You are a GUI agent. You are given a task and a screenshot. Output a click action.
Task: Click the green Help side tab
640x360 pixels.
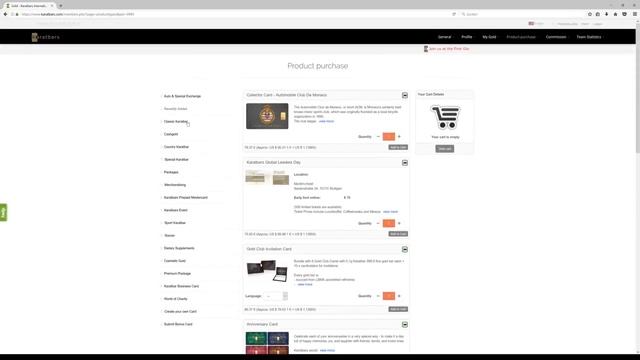pyautogui.click(x=3, y=212)
